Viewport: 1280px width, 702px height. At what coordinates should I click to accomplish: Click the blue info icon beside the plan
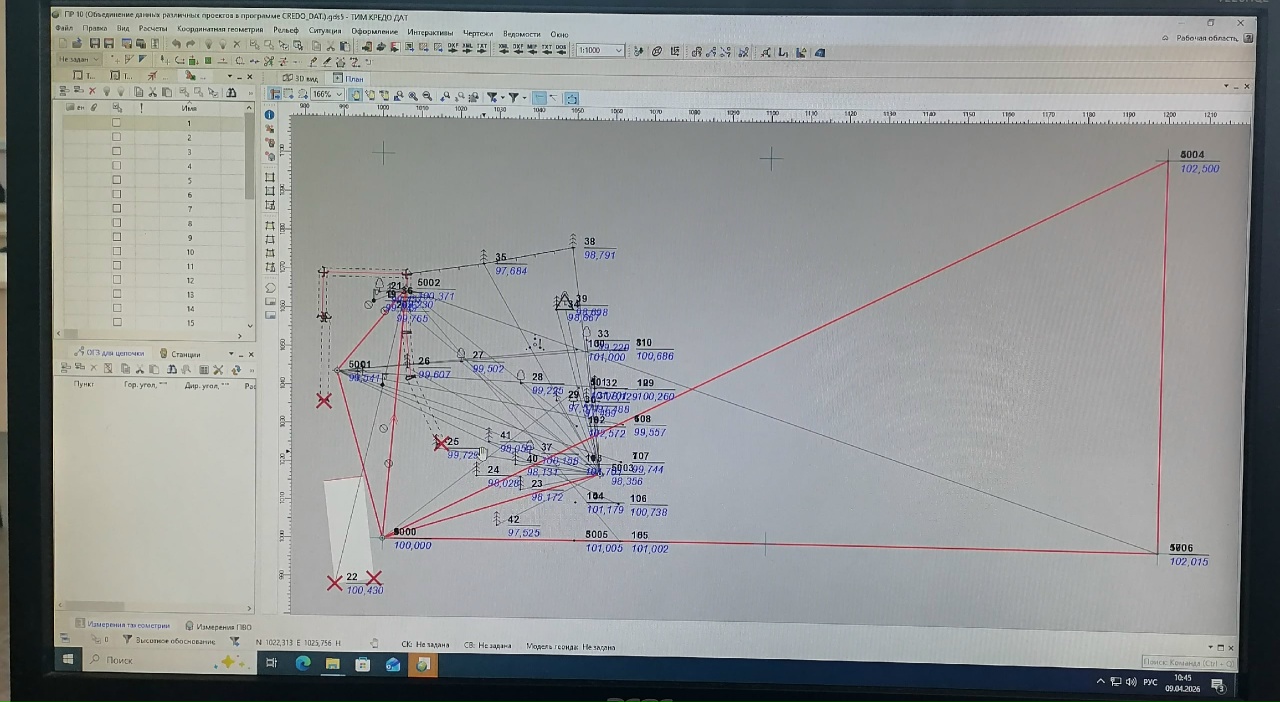click(x=269, y=115)
